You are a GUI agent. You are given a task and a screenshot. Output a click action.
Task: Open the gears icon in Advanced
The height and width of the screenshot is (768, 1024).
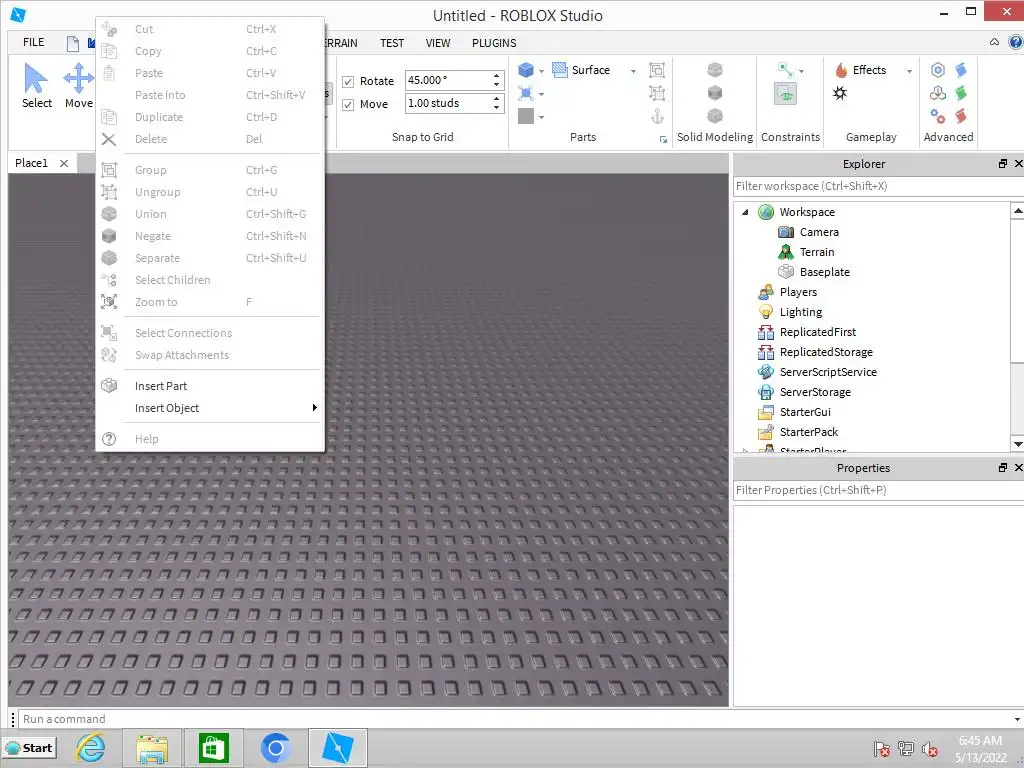(938, 116)
